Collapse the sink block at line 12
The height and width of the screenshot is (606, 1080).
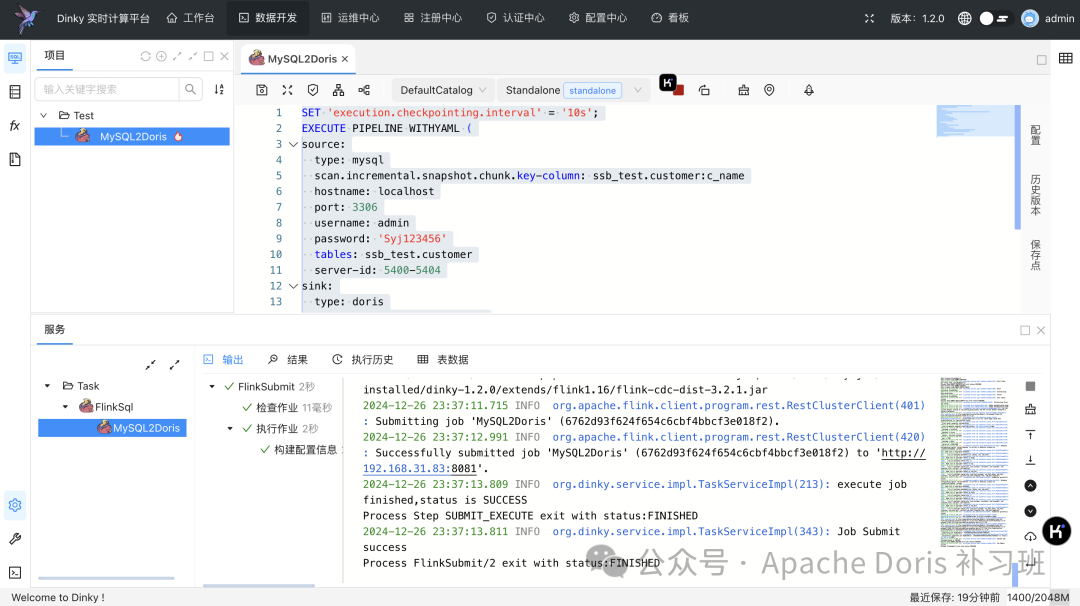tap(293, 286)
